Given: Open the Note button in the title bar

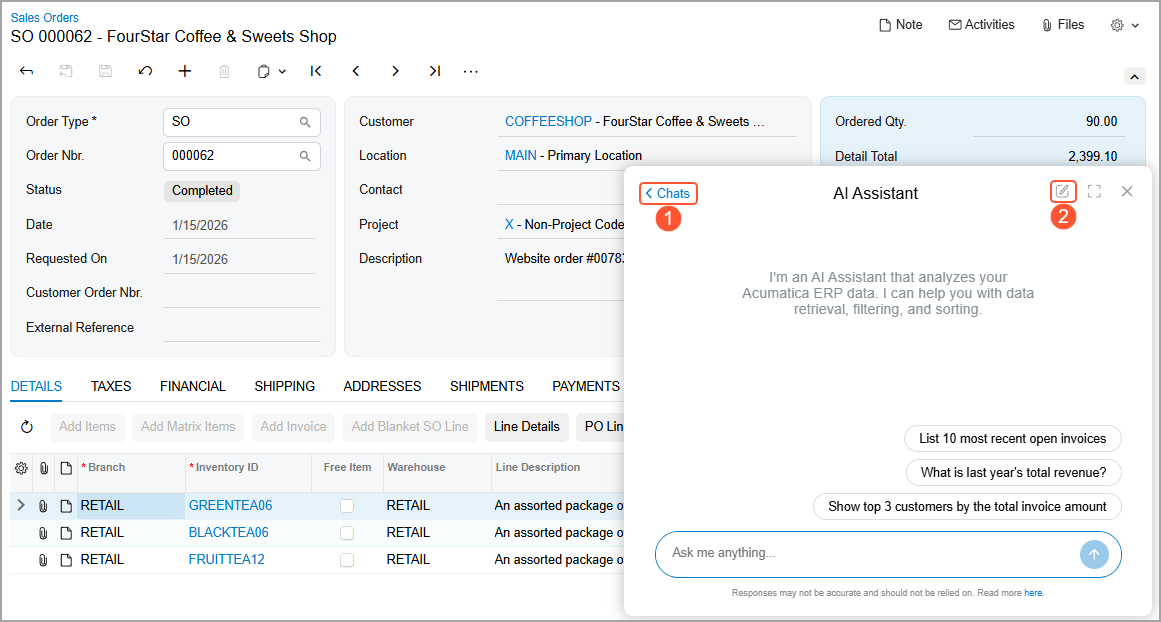Looking at the screenshot, I should [x=900, y=24].
